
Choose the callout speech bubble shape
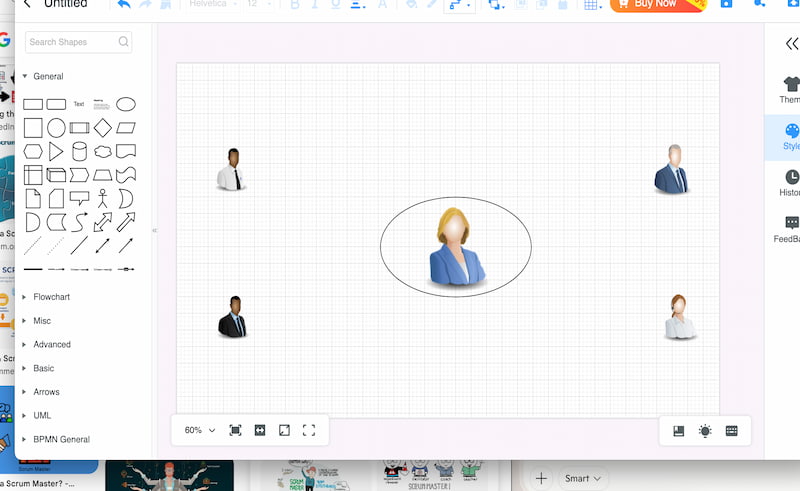pos(79,199)
